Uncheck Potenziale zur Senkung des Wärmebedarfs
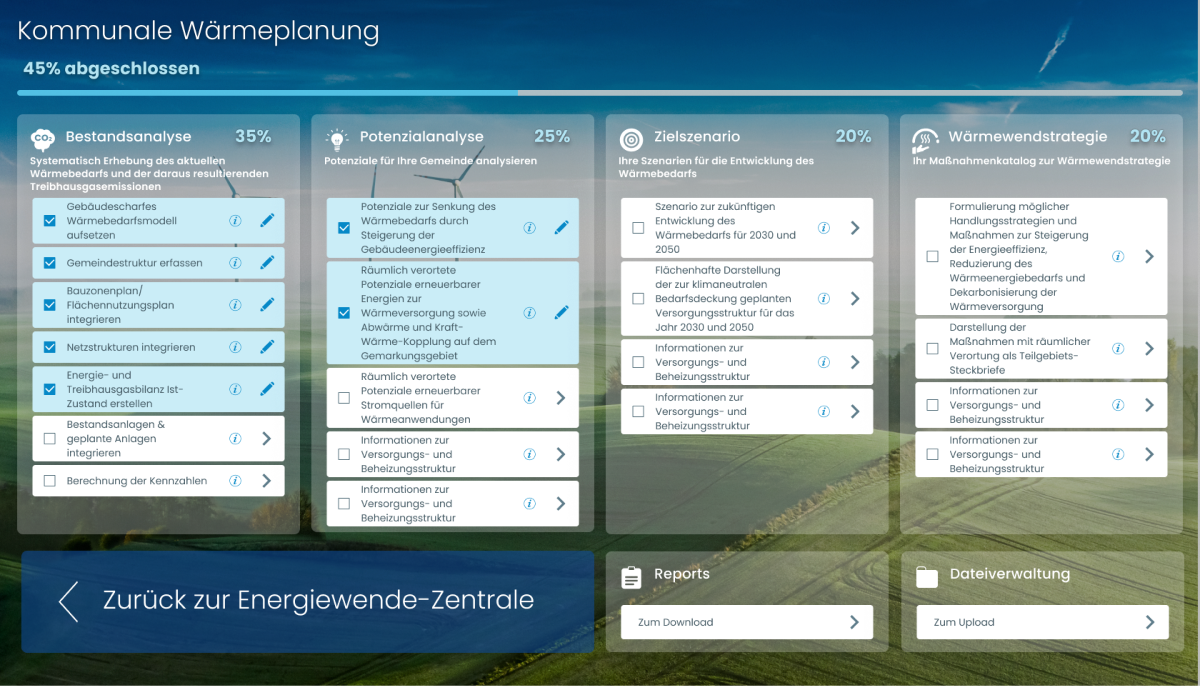1200x686 pixels. (344, 228)
